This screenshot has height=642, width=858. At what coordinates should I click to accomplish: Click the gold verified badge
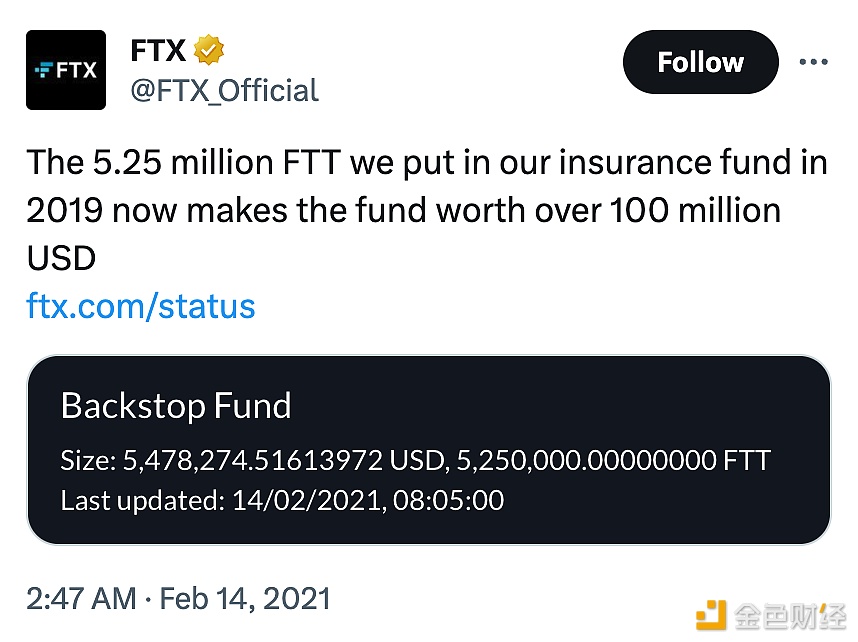point(208,50)
